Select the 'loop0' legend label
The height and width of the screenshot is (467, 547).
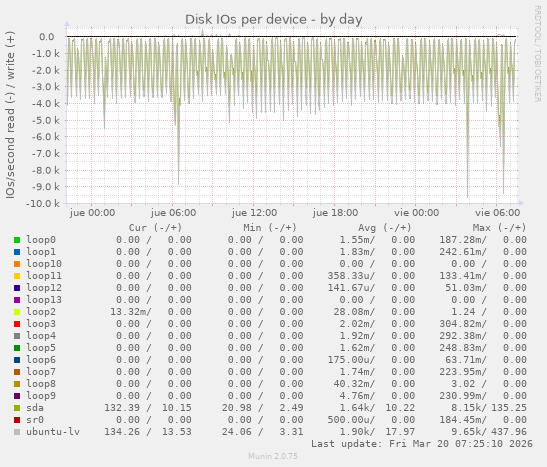(x=41, y=240)
